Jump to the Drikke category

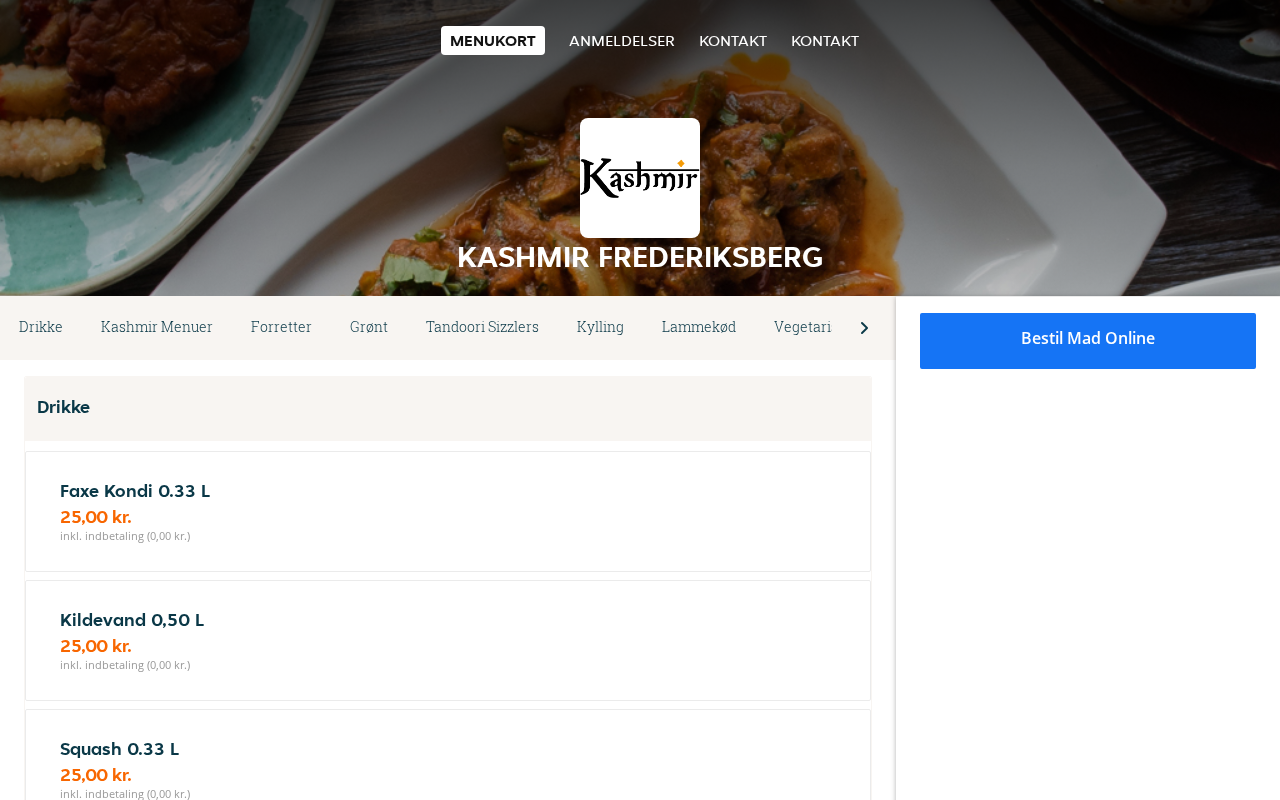41,327
